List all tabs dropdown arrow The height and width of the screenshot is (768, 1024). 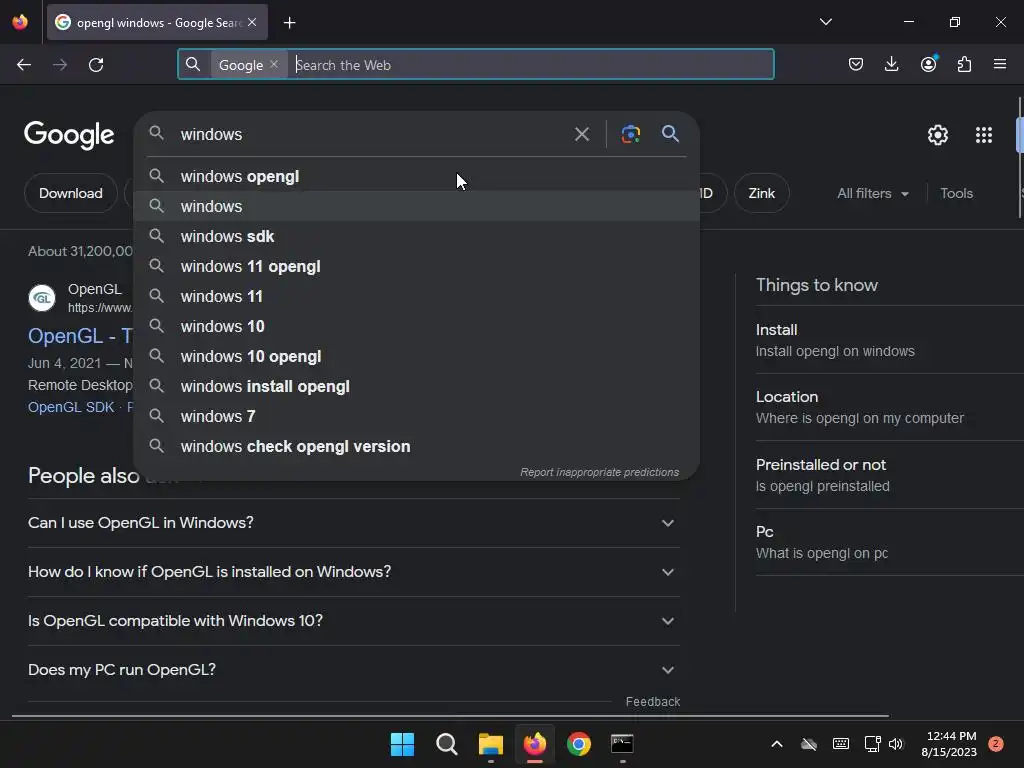point(825,22)
